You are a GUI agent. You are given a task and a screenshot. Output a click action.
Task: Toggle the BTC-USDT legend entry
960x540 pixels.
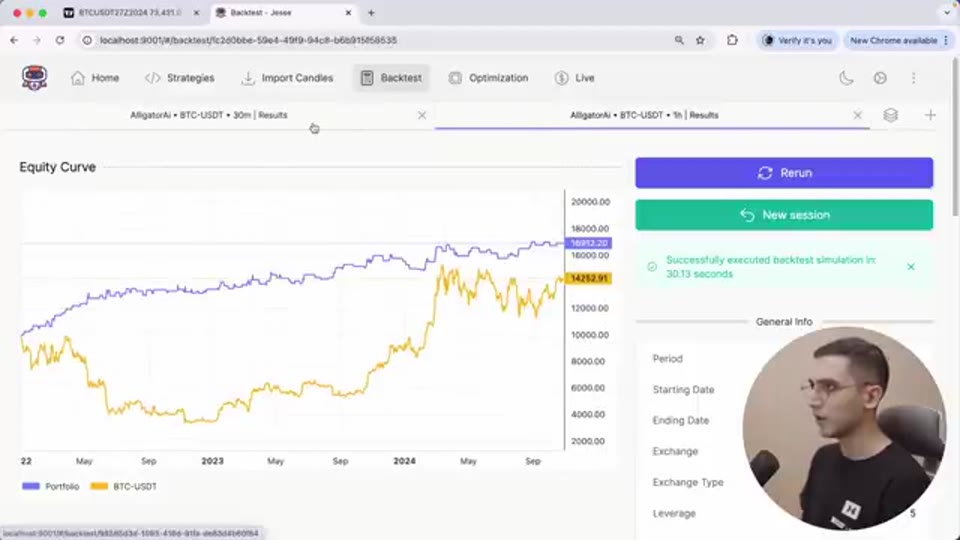tap(124, 486)
